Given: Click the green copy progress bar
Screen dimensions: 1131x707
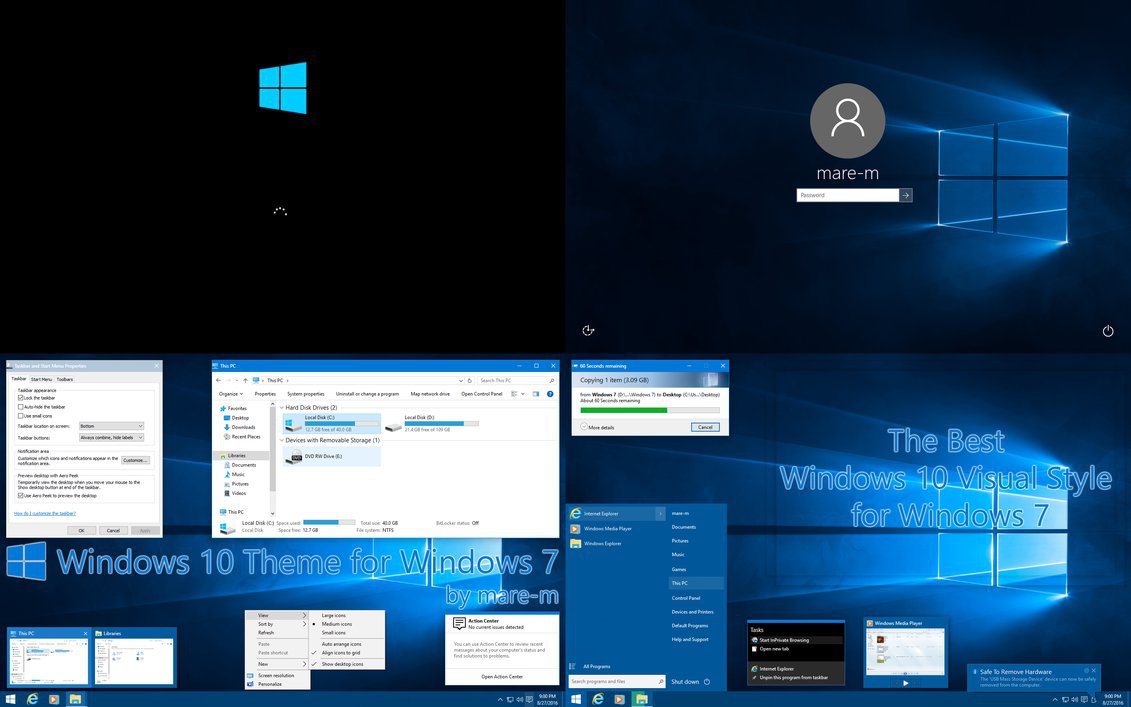Looking at the screenshot, I should (623, 410).
